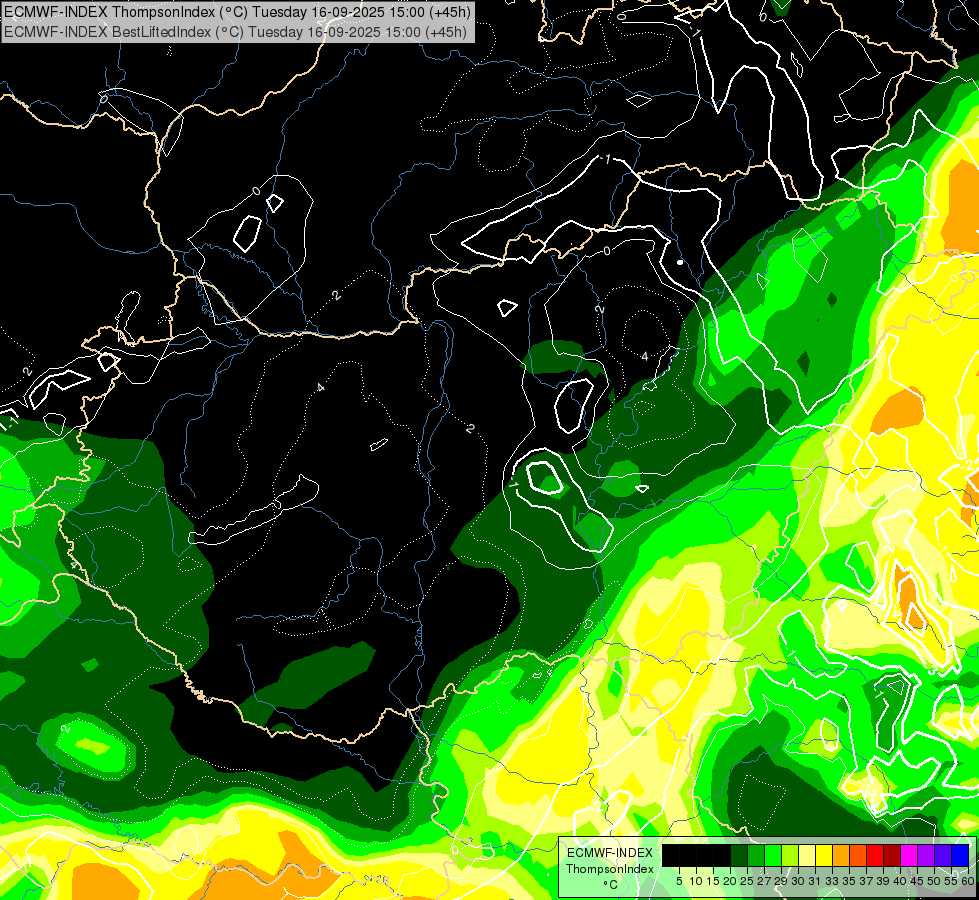
Task: Choose the orange-red 35–37 legend swatch
Action: 858,856
